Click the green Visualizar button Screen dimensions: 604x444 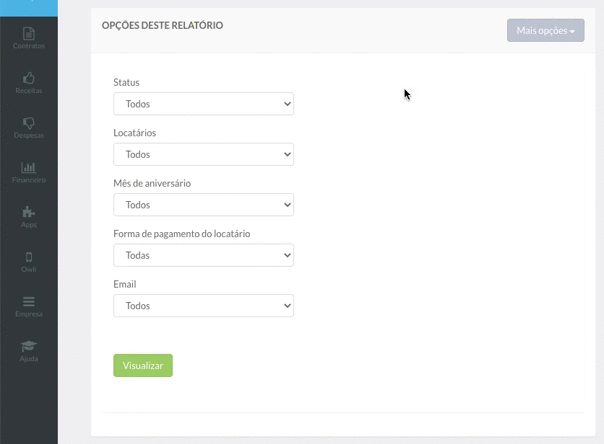tap(143, 365)
